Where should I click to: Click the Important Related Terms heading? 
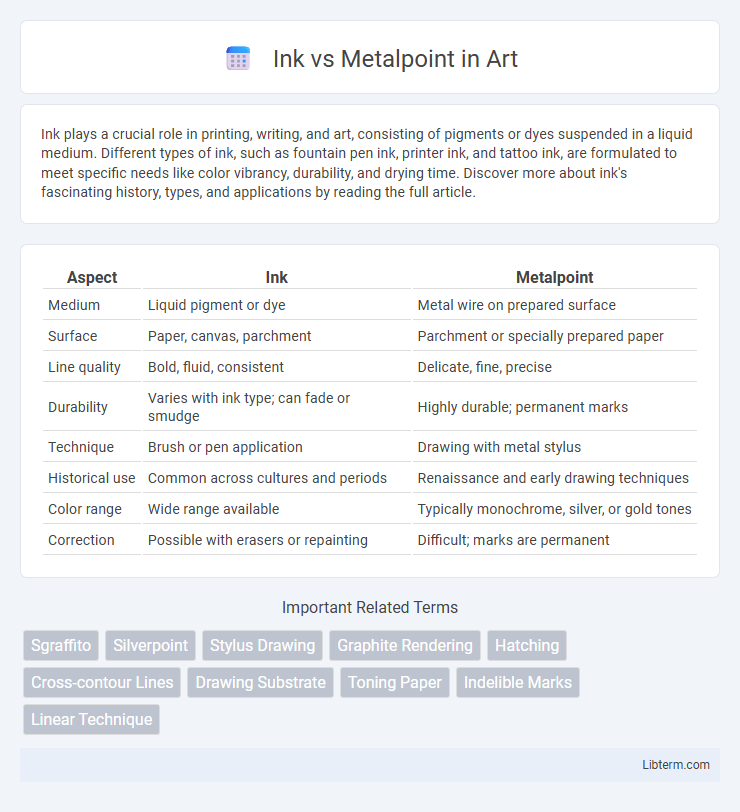pyautogui.click(x=370, y=607)
